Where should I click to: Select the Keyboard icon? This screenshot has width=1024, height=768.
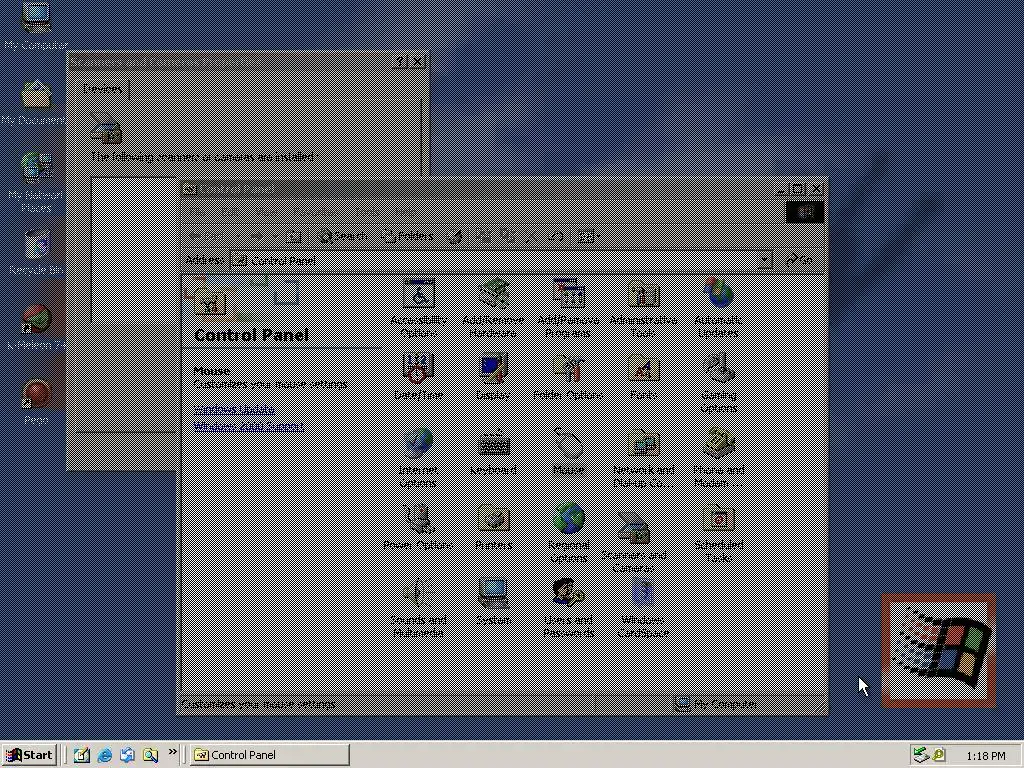pyautogui.click(x=493, y=451)
